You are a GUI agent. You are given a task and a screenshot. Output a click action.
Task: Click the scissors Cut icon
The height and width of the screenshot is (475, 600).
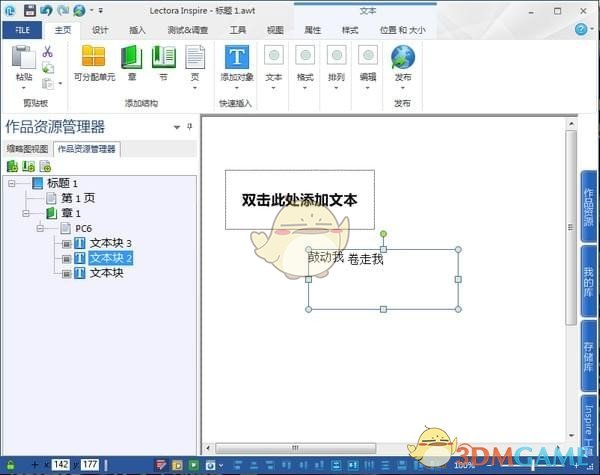click(47, 51)
